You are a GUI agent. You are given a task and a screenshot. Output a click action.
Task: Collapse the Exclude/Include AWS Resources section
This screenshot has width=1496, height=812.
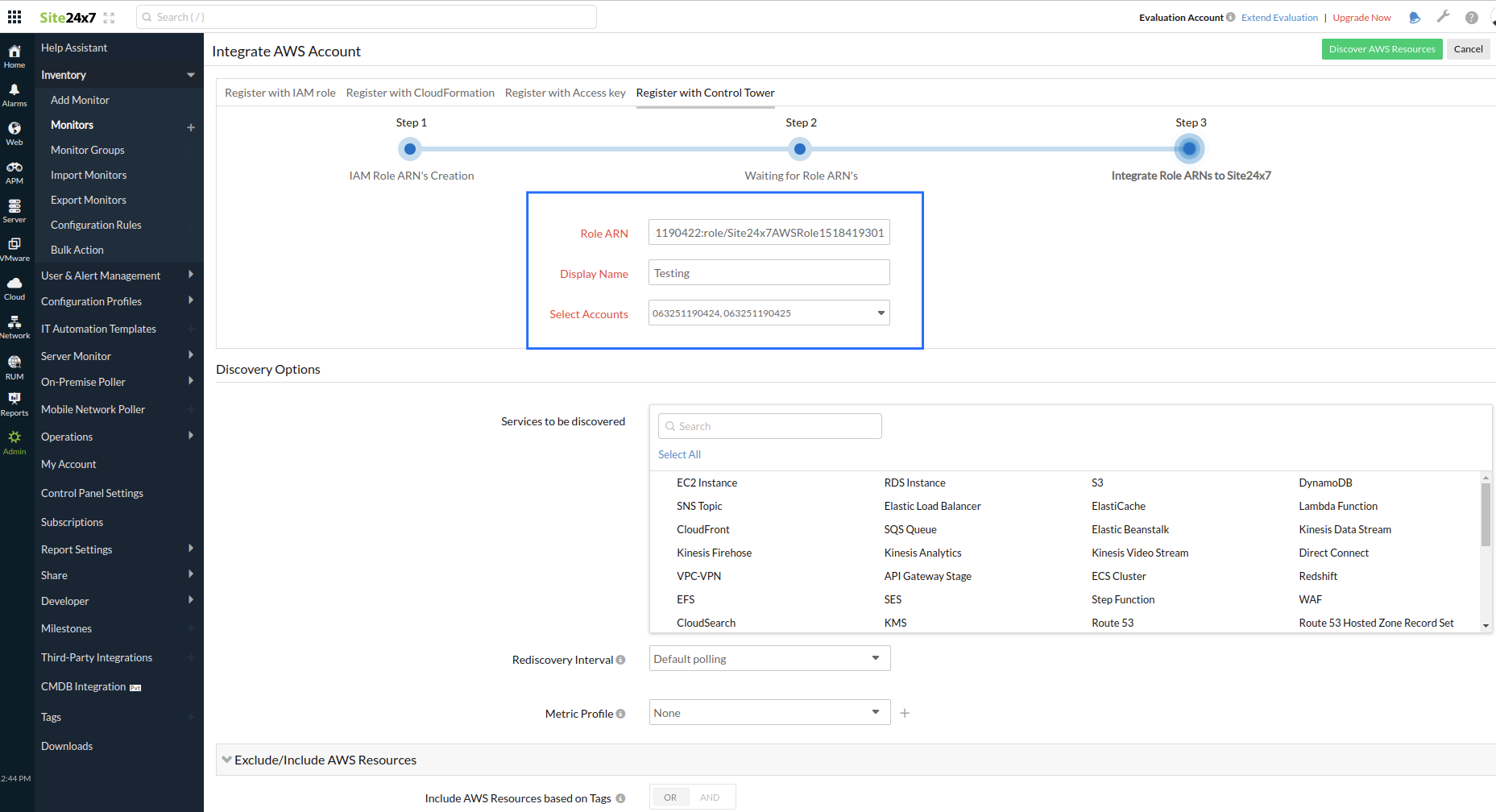click(227, 760)
